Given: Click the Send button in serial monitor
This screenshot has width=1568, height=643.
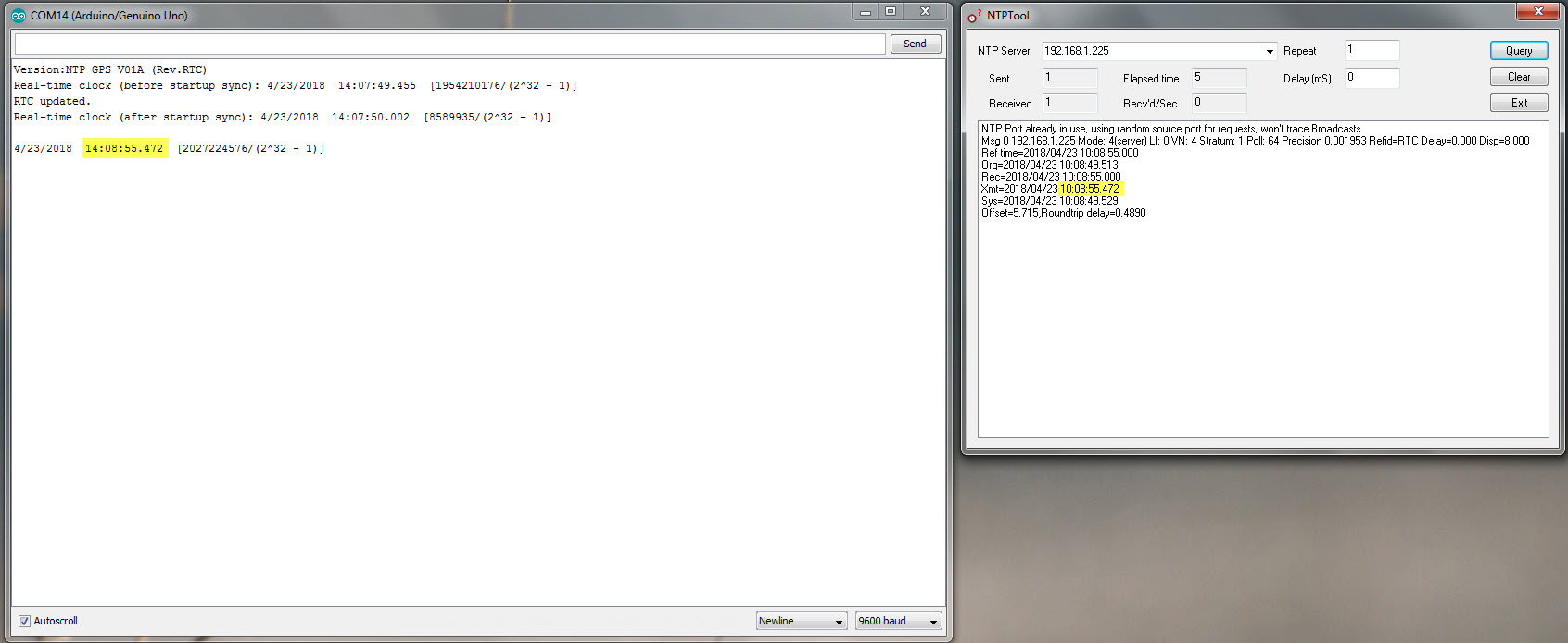Looking at the screenshot, I should click(x=916, y=44).
